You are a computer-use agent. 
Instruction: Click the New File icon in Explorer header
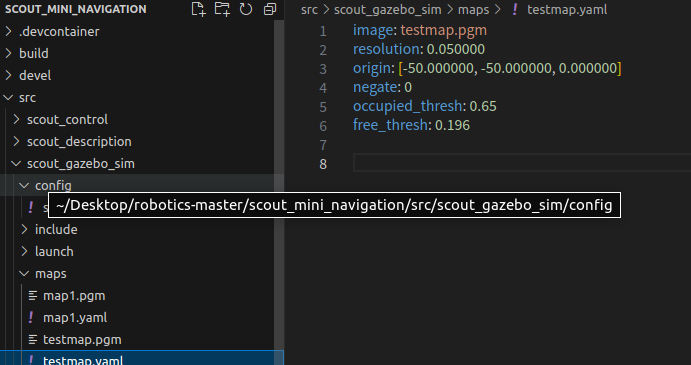(199, 9)
